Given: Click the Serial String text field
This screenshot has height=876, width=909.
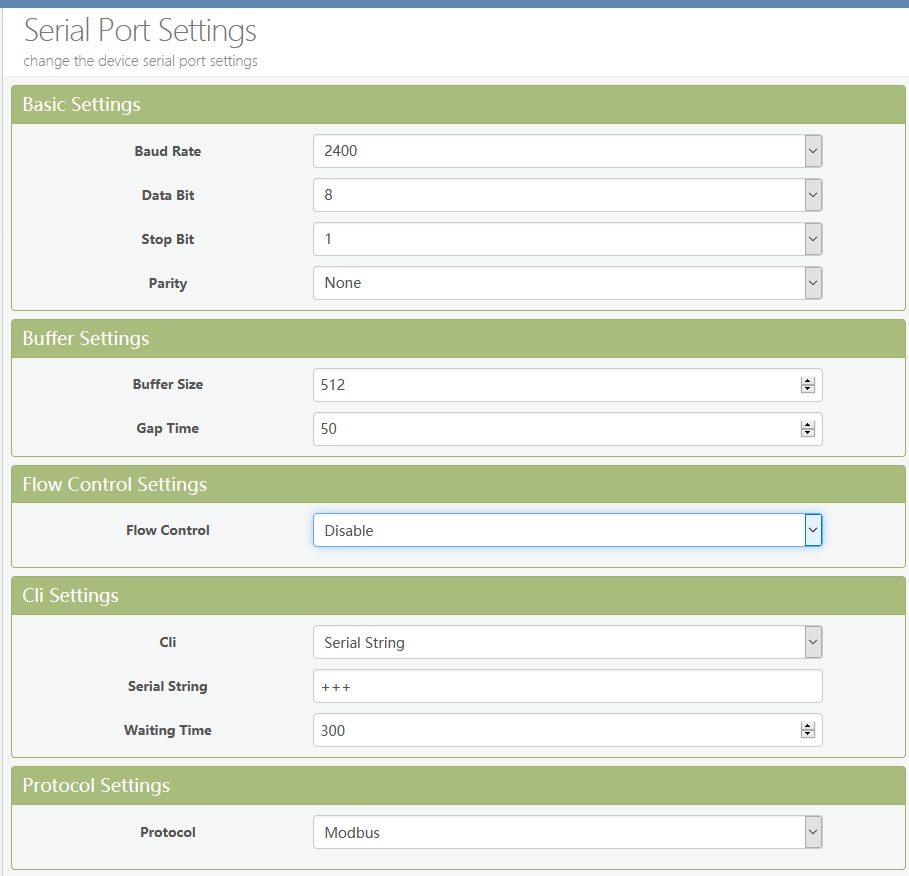Looking at the screenshot, I should tap(566, 686).
